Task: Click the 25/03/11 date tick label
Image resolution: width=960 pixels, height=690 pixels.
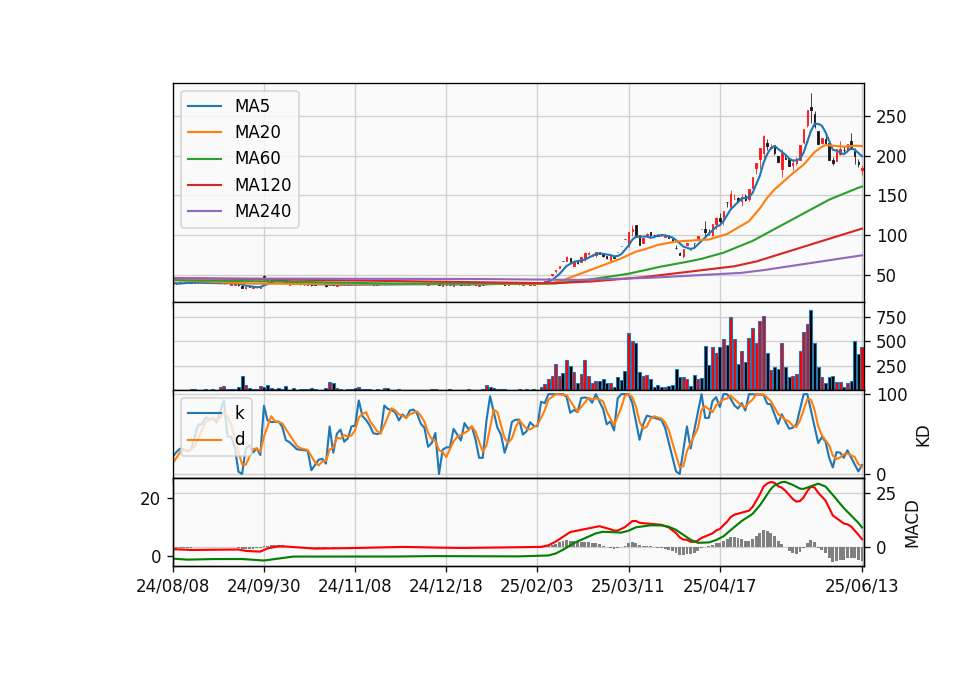Action: pos(628,586)
